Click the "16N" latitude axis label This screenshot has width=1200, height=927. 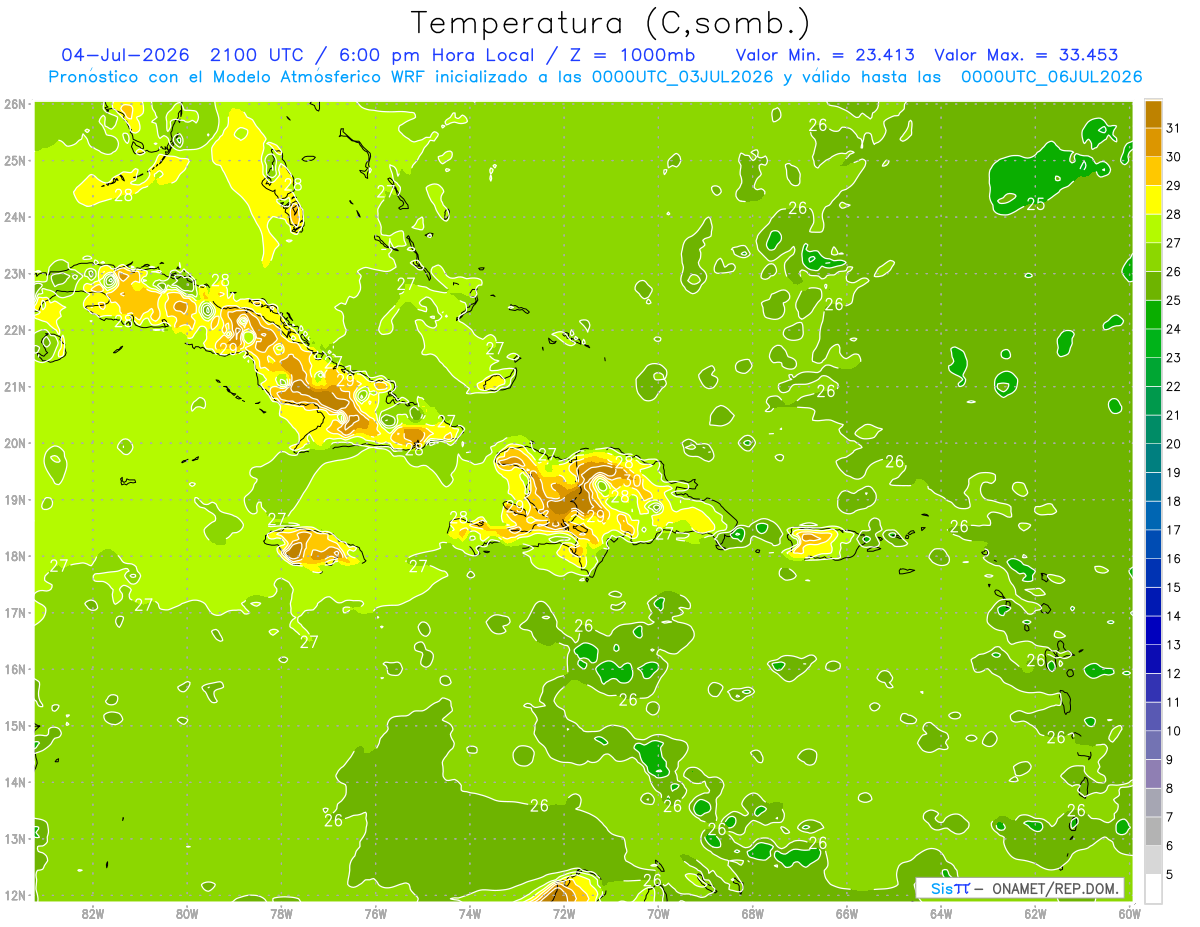click(15, 669)
